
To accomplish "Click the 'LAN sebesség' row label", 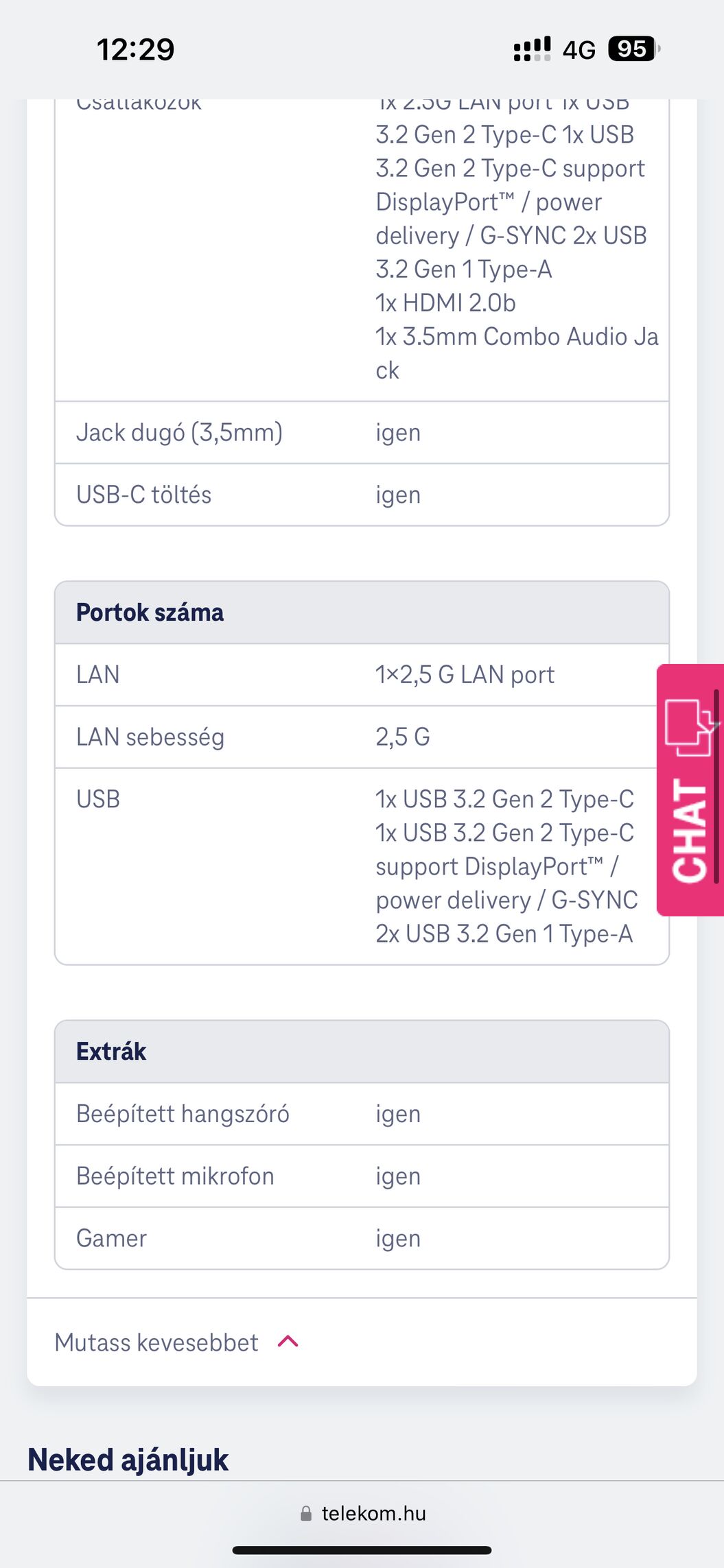I will [x=150, y=737].
